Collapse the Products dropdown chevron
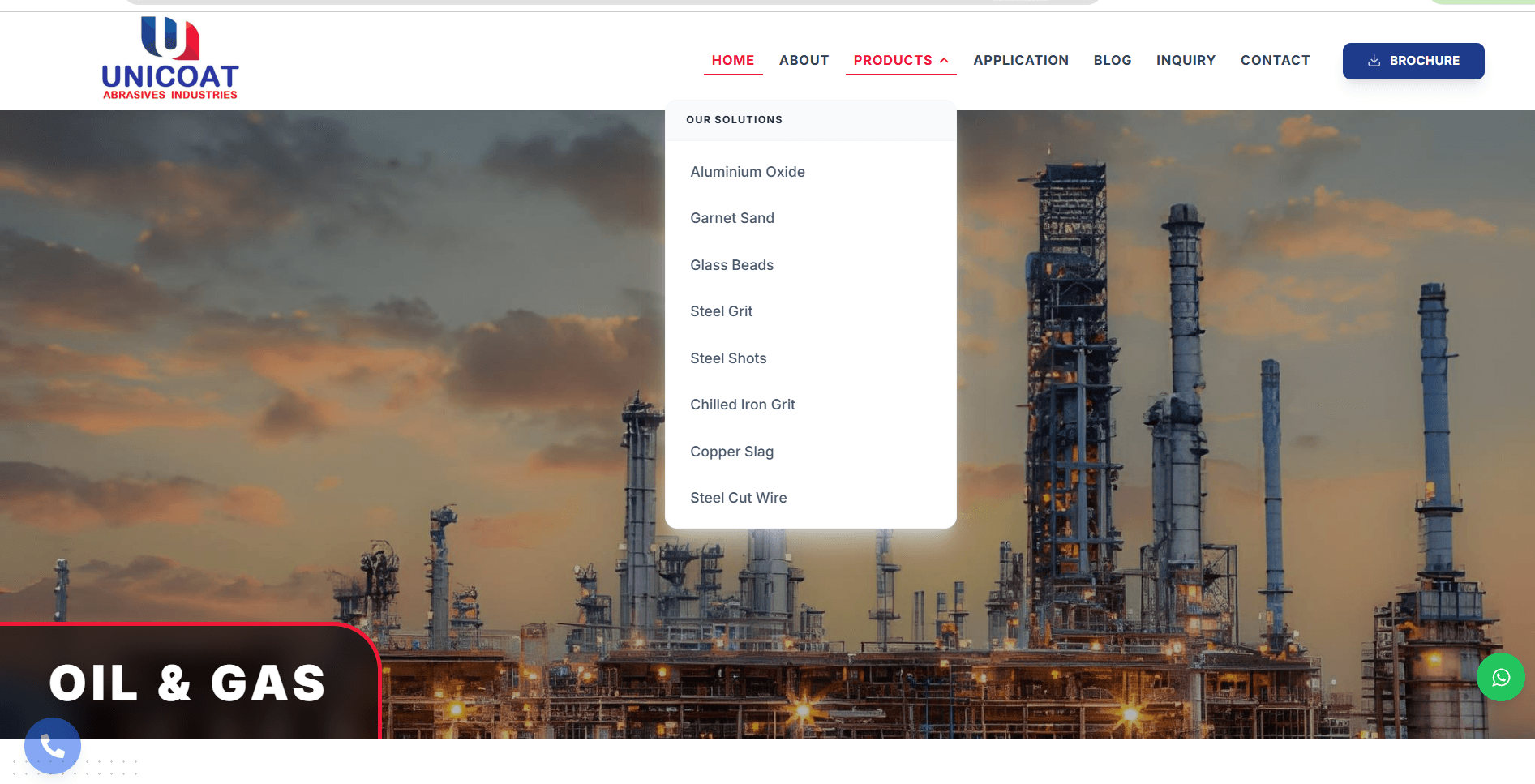The height and width of the screenshot is (784, 1535). tap(945, 61)
